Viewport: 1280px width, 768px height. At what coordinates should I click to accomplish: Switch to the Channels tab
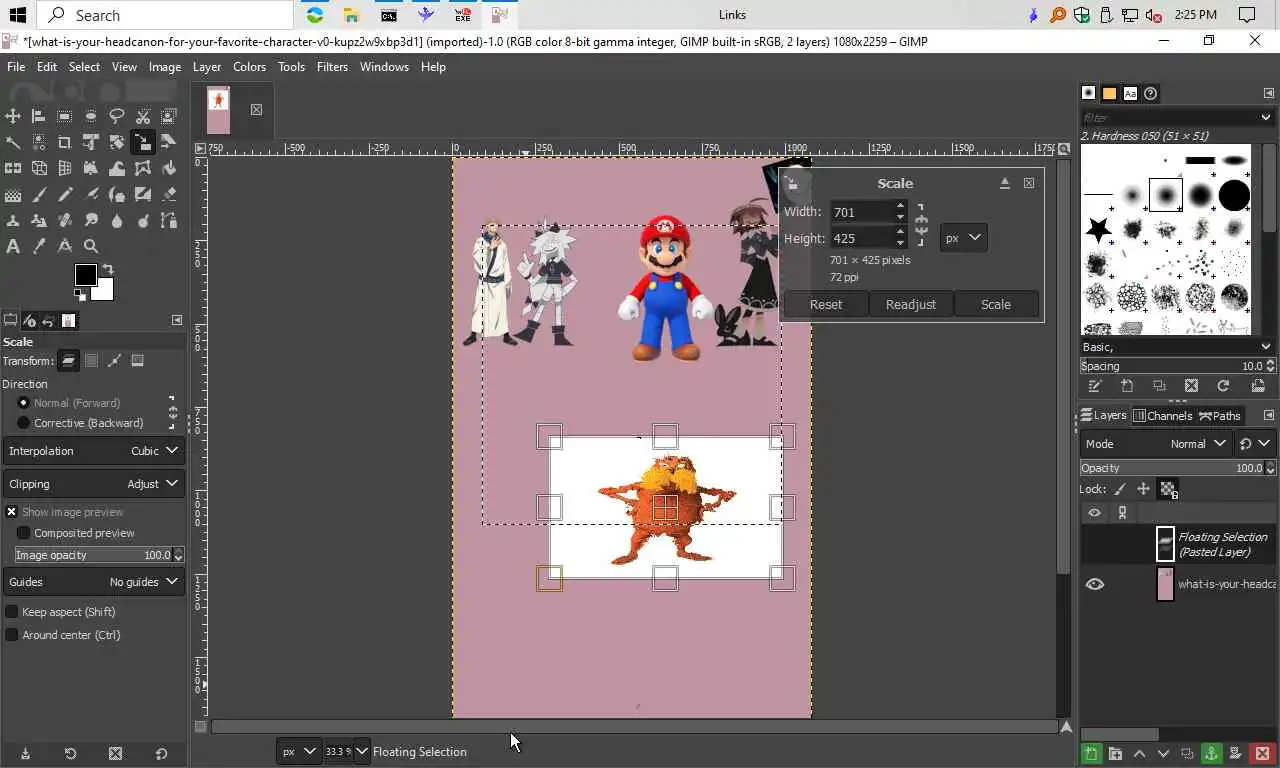(x=1163, y=415)
